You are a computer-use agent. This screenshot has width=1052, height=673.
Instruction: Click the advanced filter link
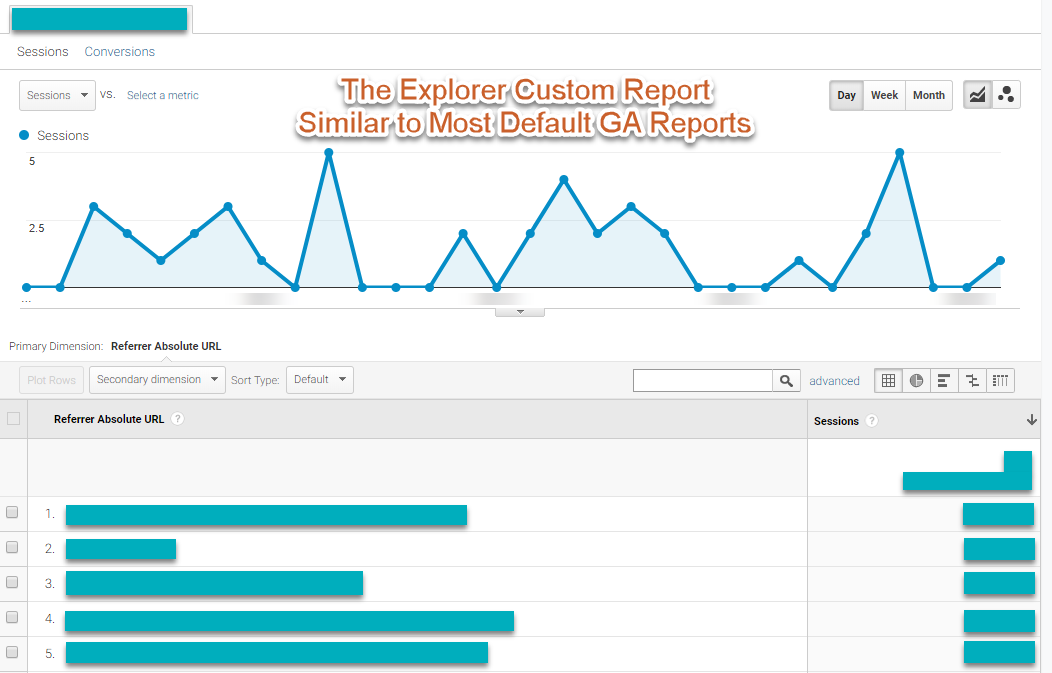[834, 381]
